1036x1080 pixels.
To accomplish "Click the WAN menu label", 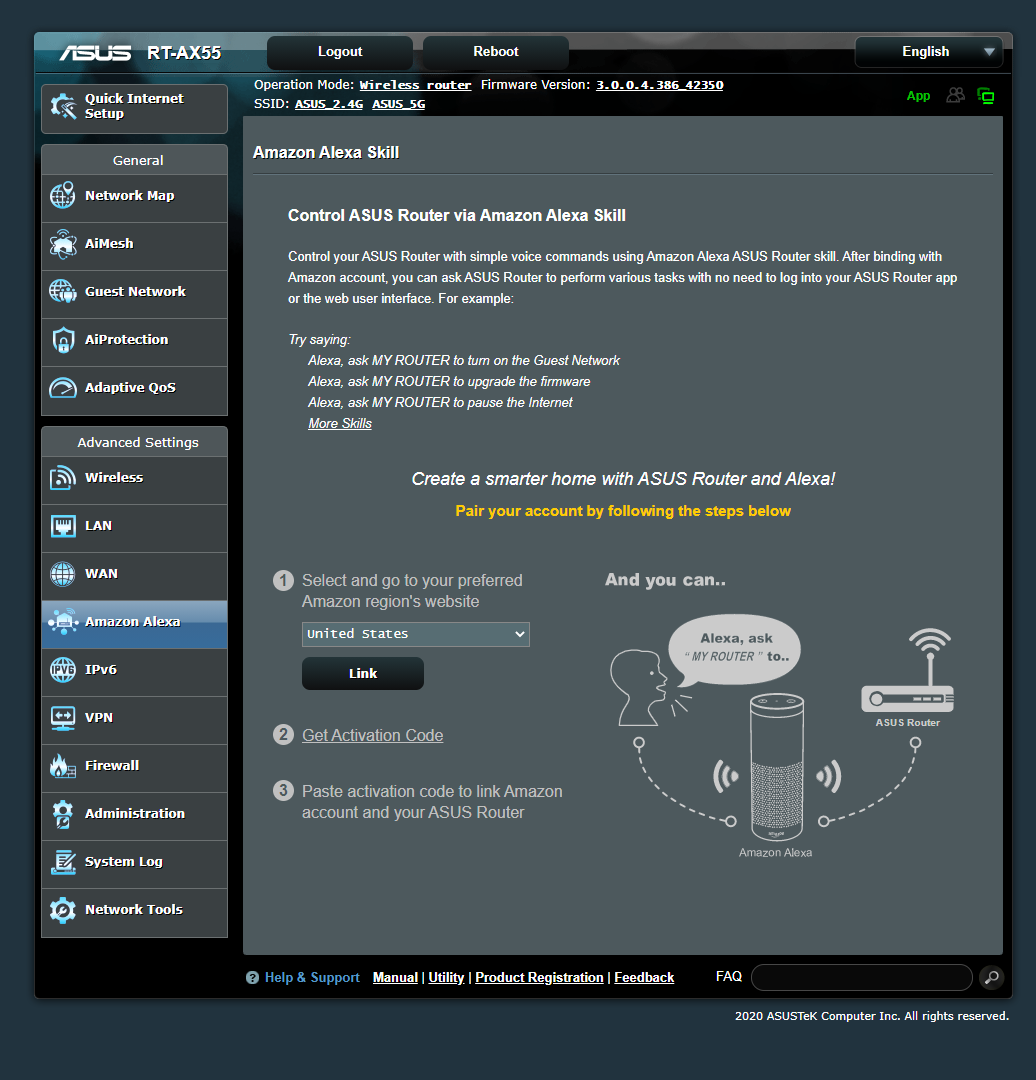I will coord(101,574).
